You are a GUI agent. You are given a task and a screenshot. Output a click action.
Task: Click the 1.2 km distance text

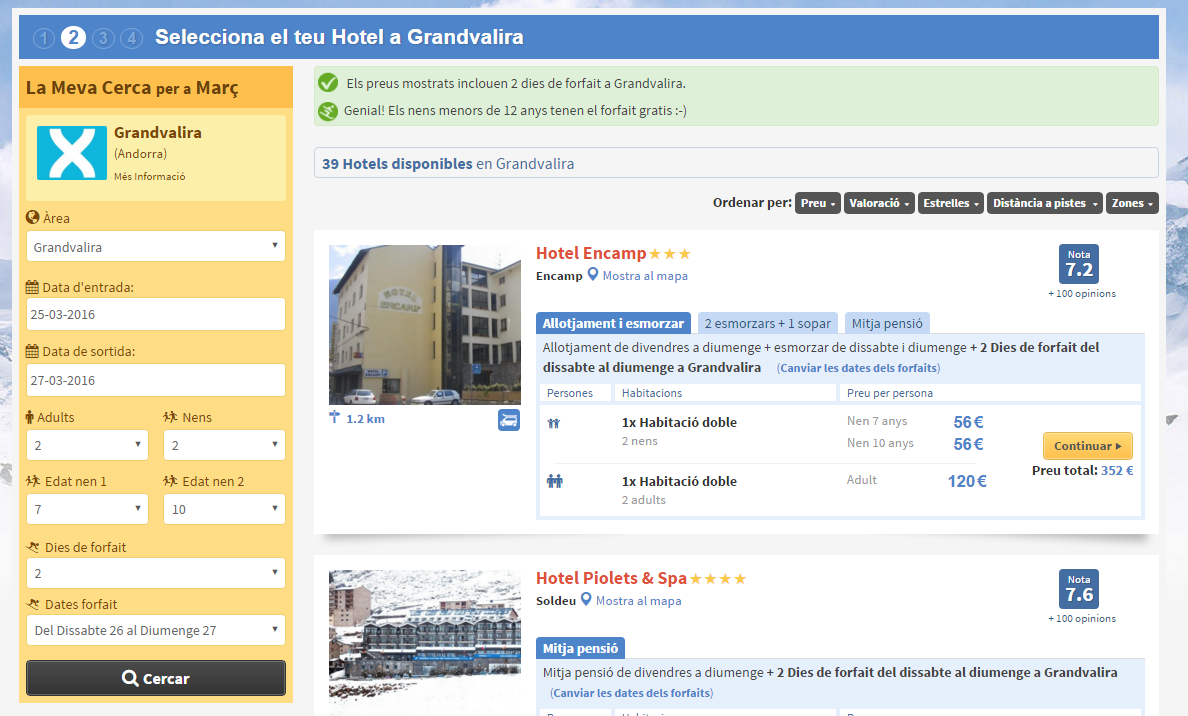tap(365, 419)
